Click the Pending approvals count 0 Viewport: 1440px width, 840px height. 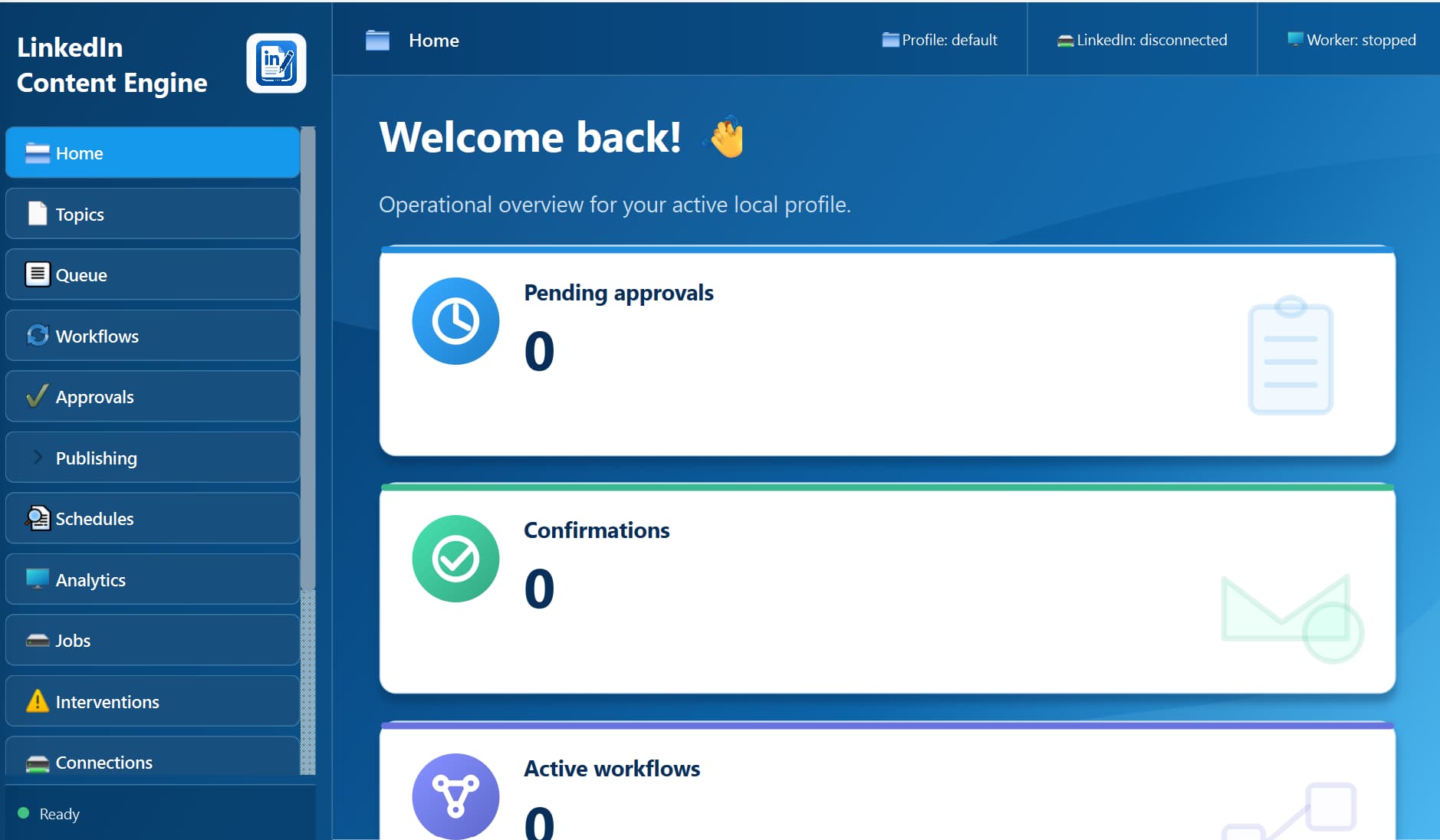pos(539,352)
